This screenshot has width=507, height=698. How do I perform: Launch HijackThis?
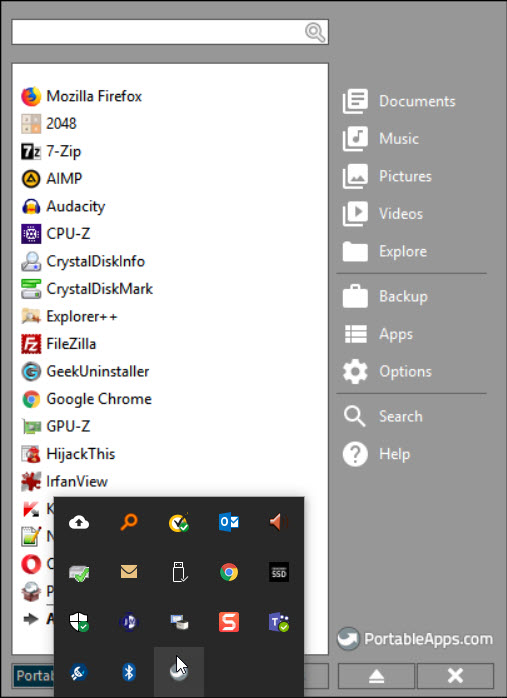pos(68,454)
